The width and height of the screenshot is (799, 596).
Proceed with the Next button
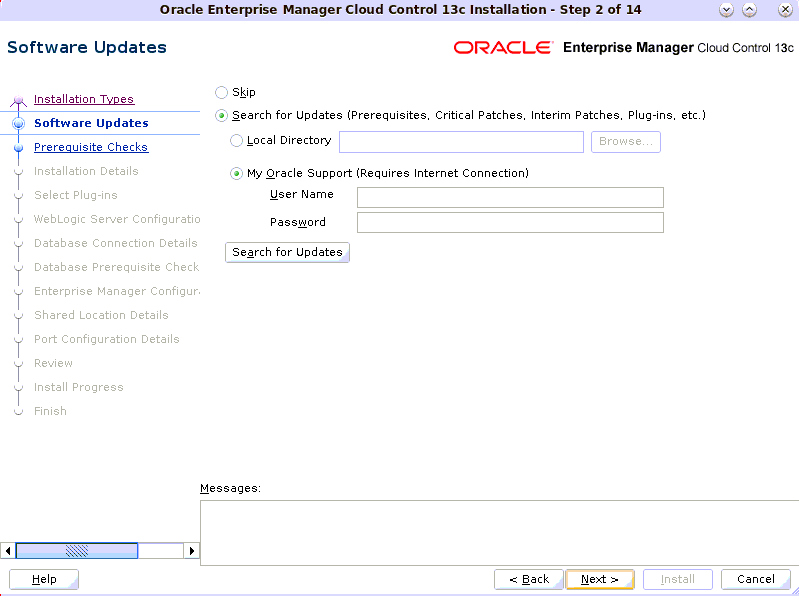600,579
